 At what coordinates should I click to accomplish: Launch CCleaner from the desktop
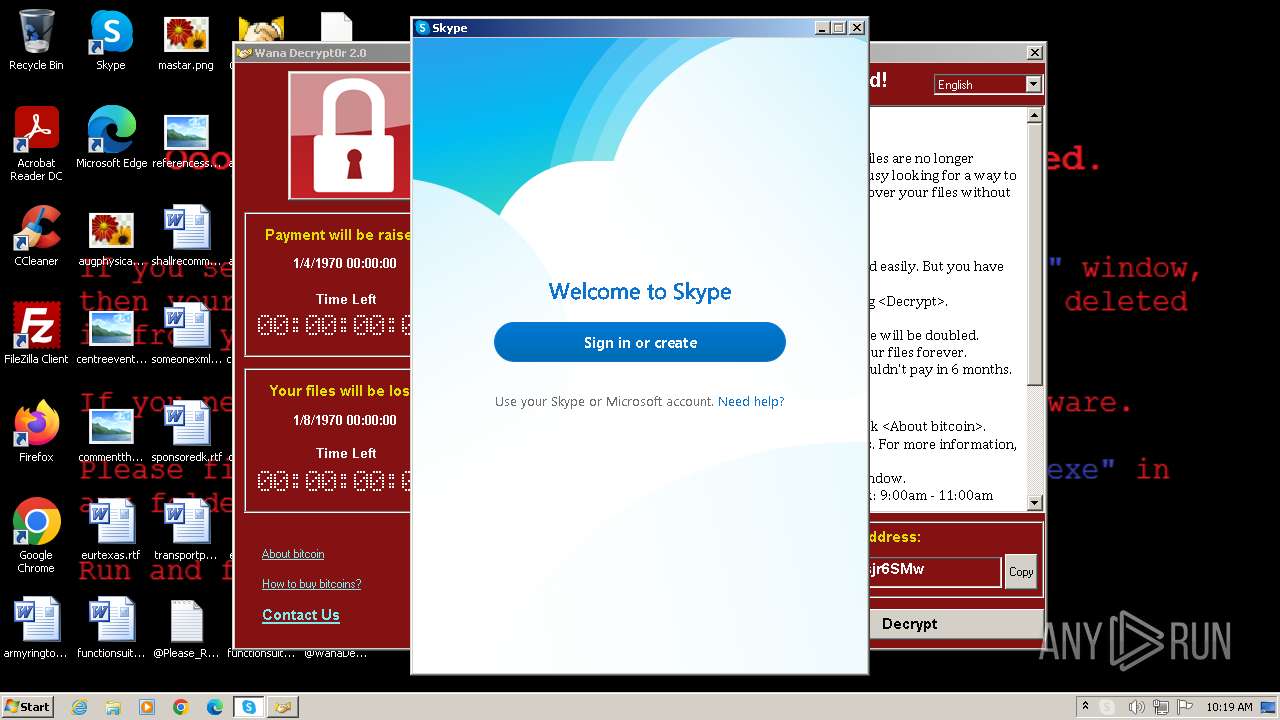(36, 236)
